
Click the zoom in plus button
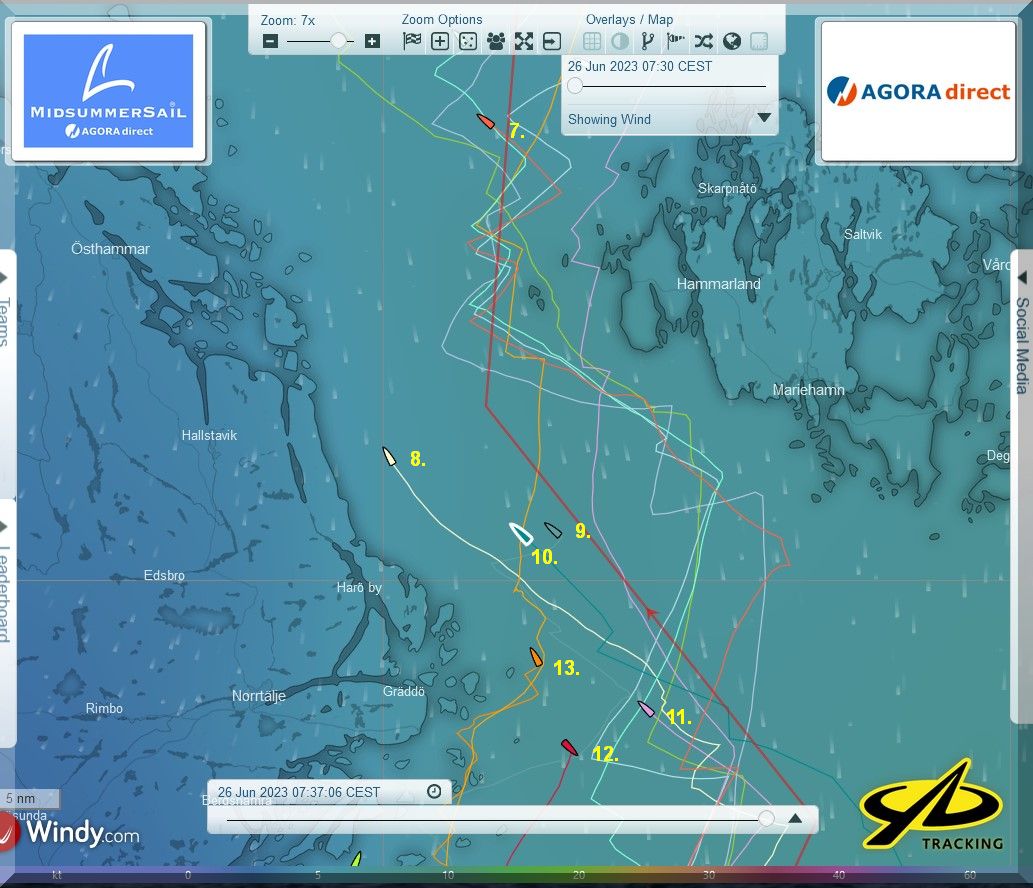(372, 41)
